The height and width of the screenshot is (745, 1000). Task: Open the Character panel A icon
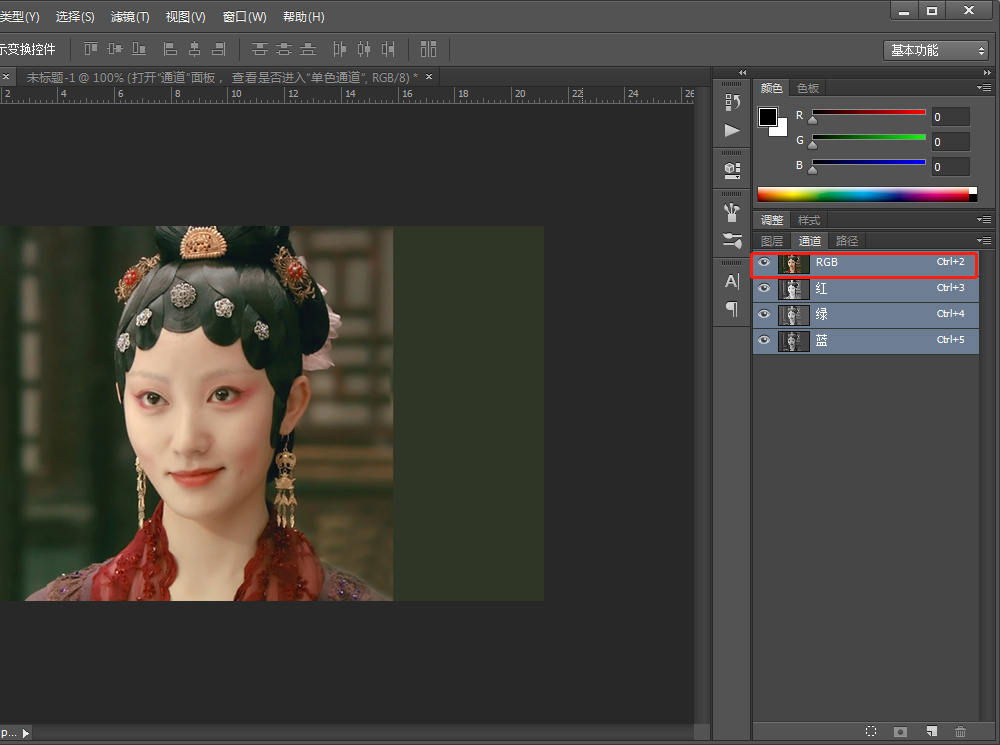[732, 281]
